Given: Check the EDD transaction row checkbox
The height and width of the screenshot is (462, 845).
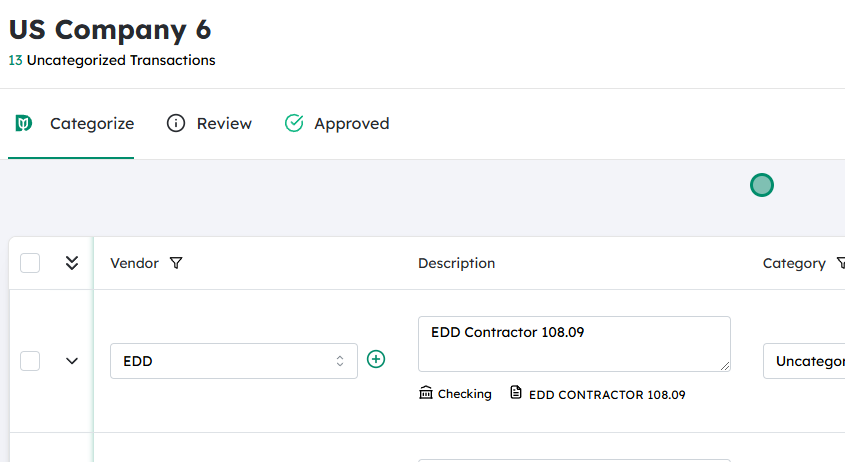Looking at the screenshot, I should point(30,361).
